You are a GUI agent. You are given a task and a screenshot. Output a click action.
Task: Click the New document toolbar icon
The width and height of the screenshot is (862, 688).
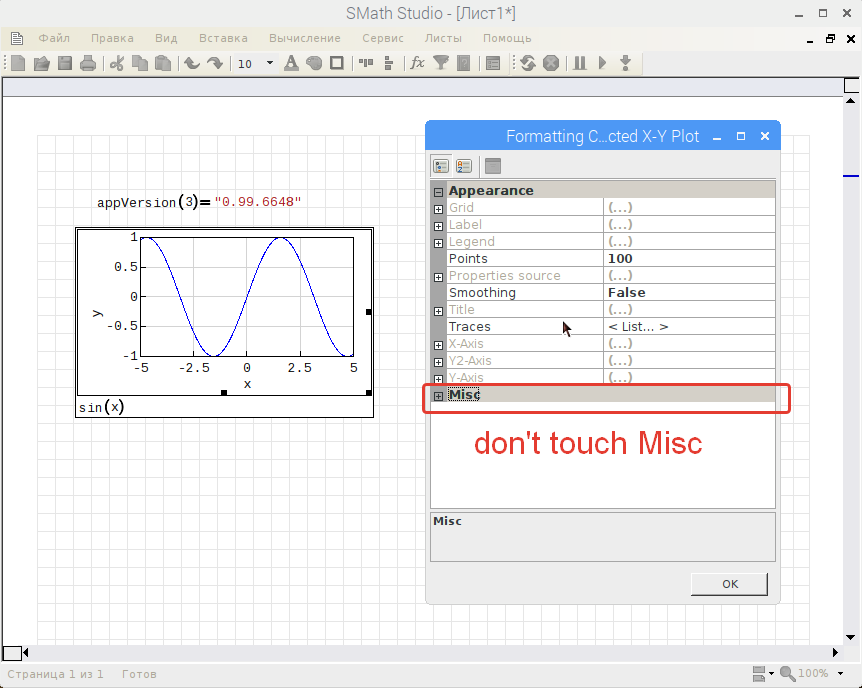[18, 63]
